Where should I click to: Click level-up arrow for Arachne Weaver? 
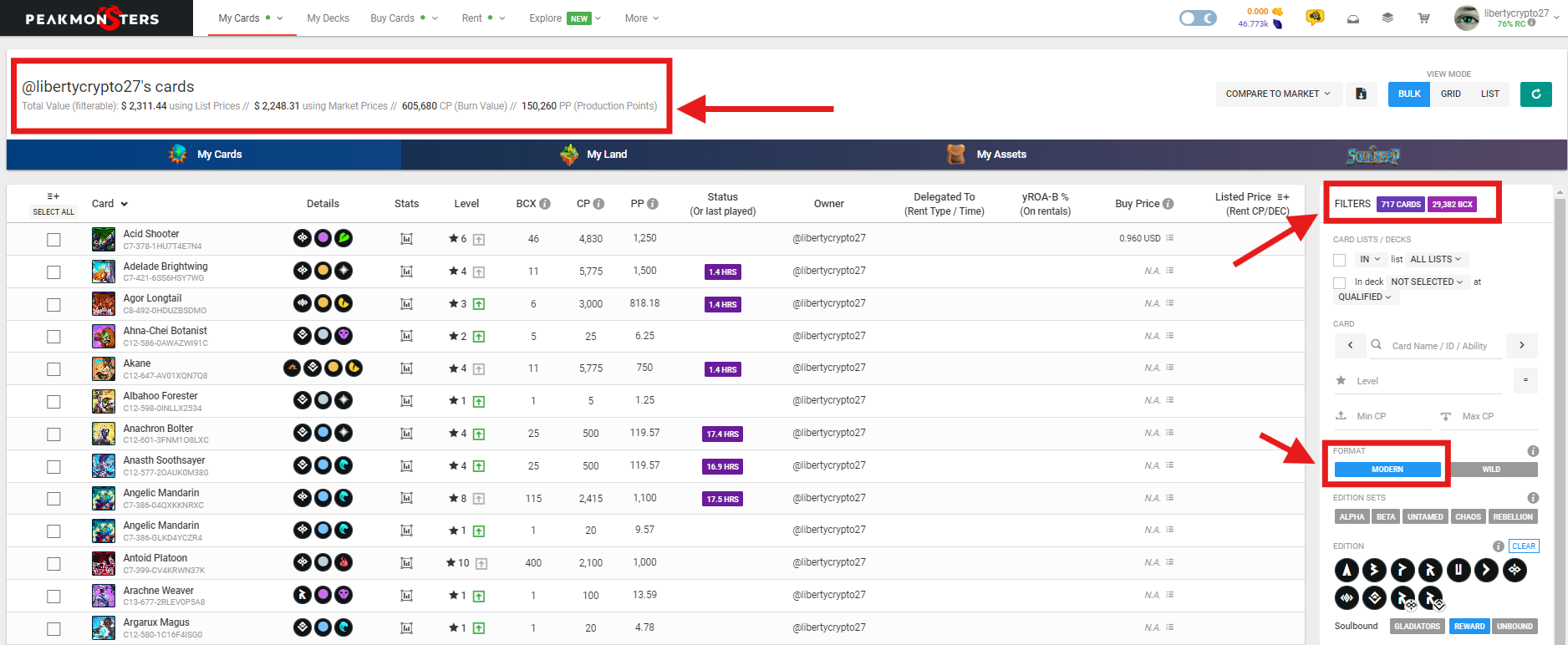(x=479, y=596)
